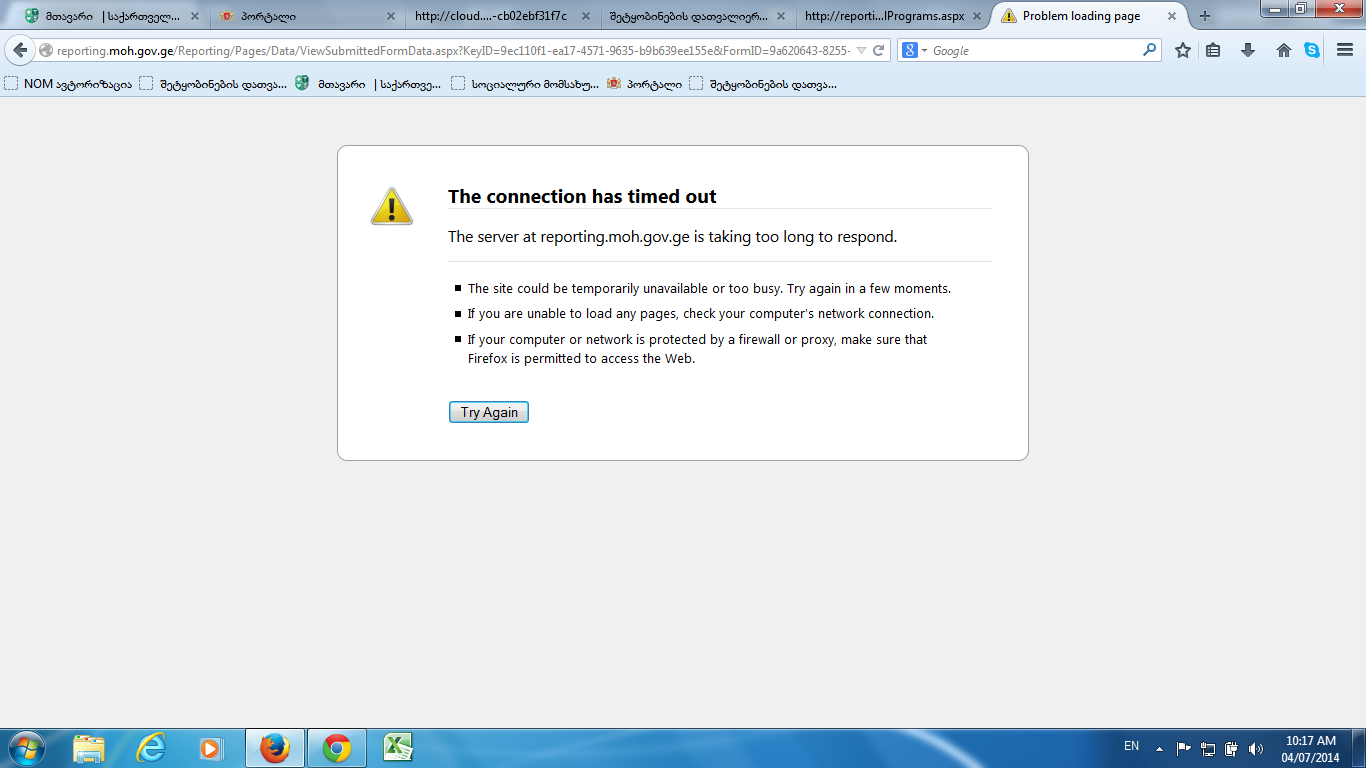Switch to the http://cloud tab
This screenshot has height=768, width=1366.
point(490,16)
